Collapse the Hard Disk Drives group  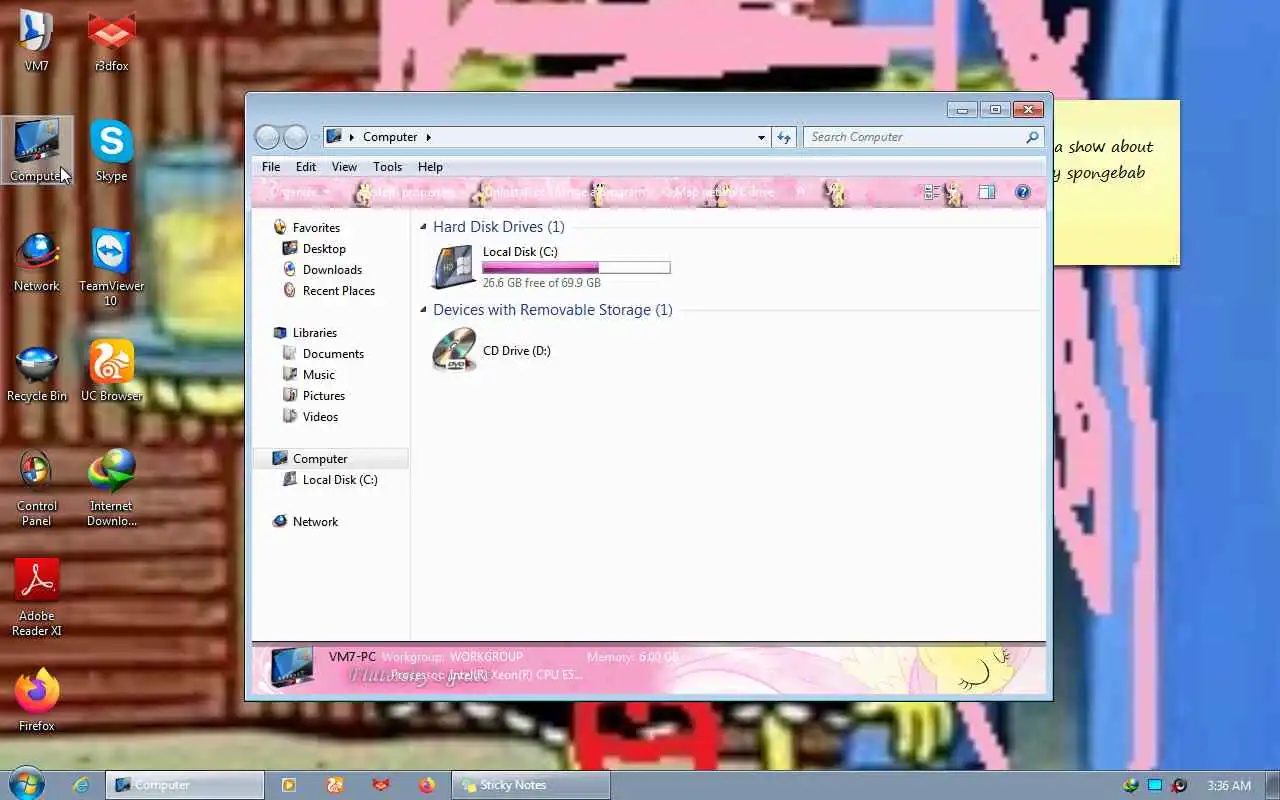tap(423, 227)
